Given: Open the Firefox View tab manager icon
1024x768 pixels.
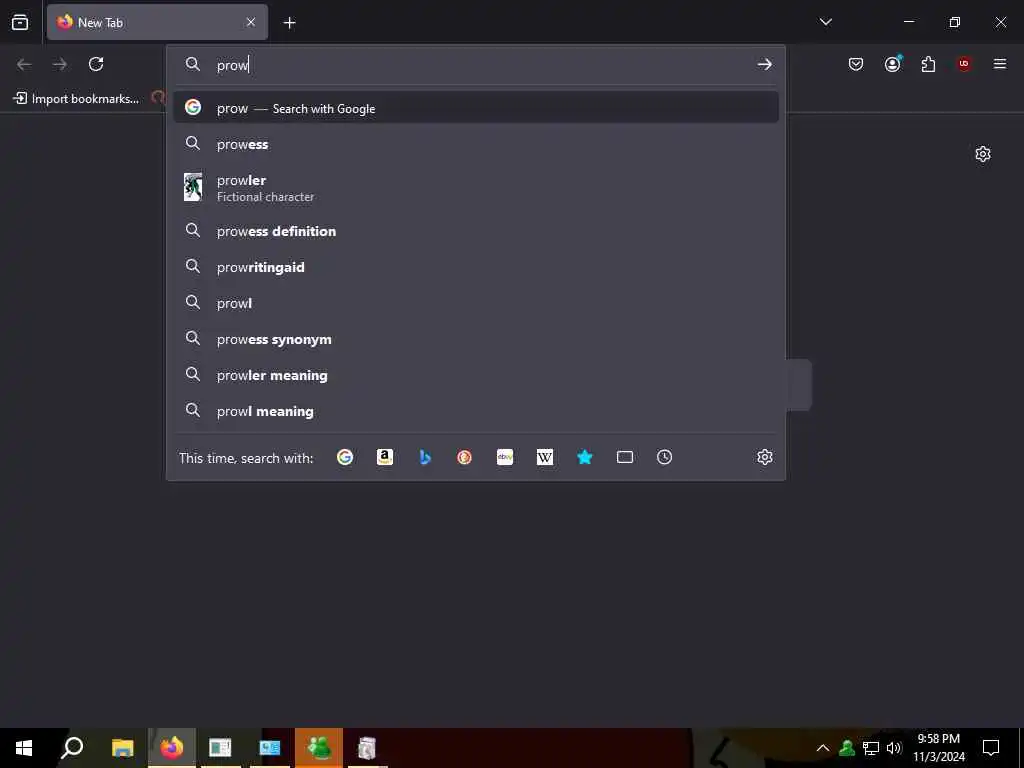Looking at the screenshot, I should click(20, 22).
